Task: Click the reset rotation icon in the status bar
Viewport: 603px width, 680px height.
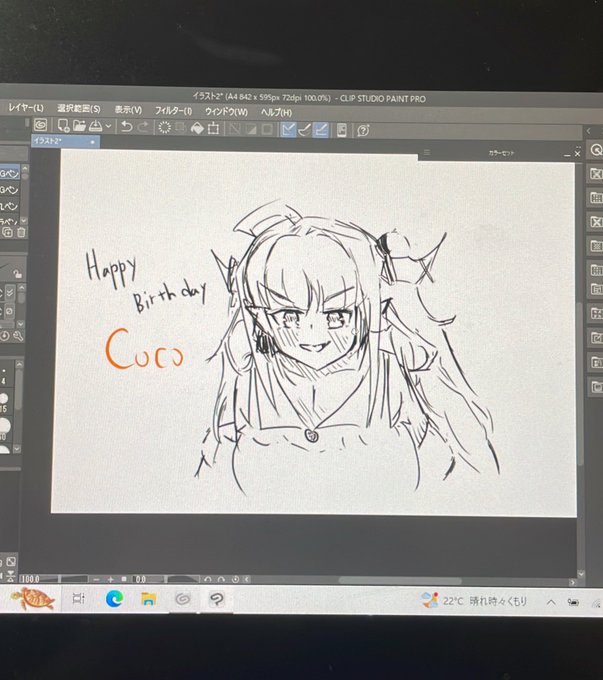Action: click(x=235, y=579)
